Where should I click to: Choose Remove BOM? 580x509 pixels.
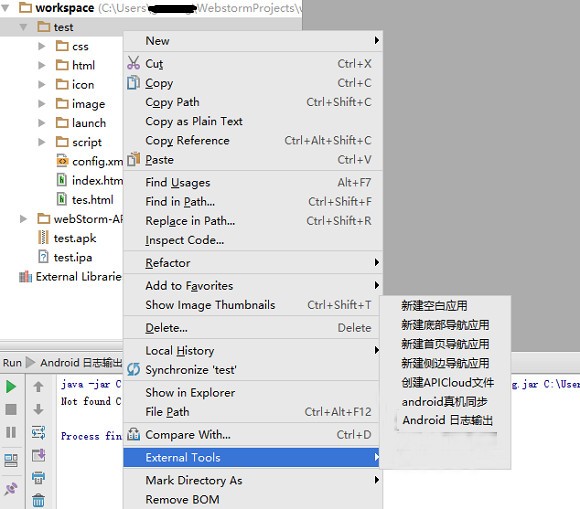pos(253,499)
